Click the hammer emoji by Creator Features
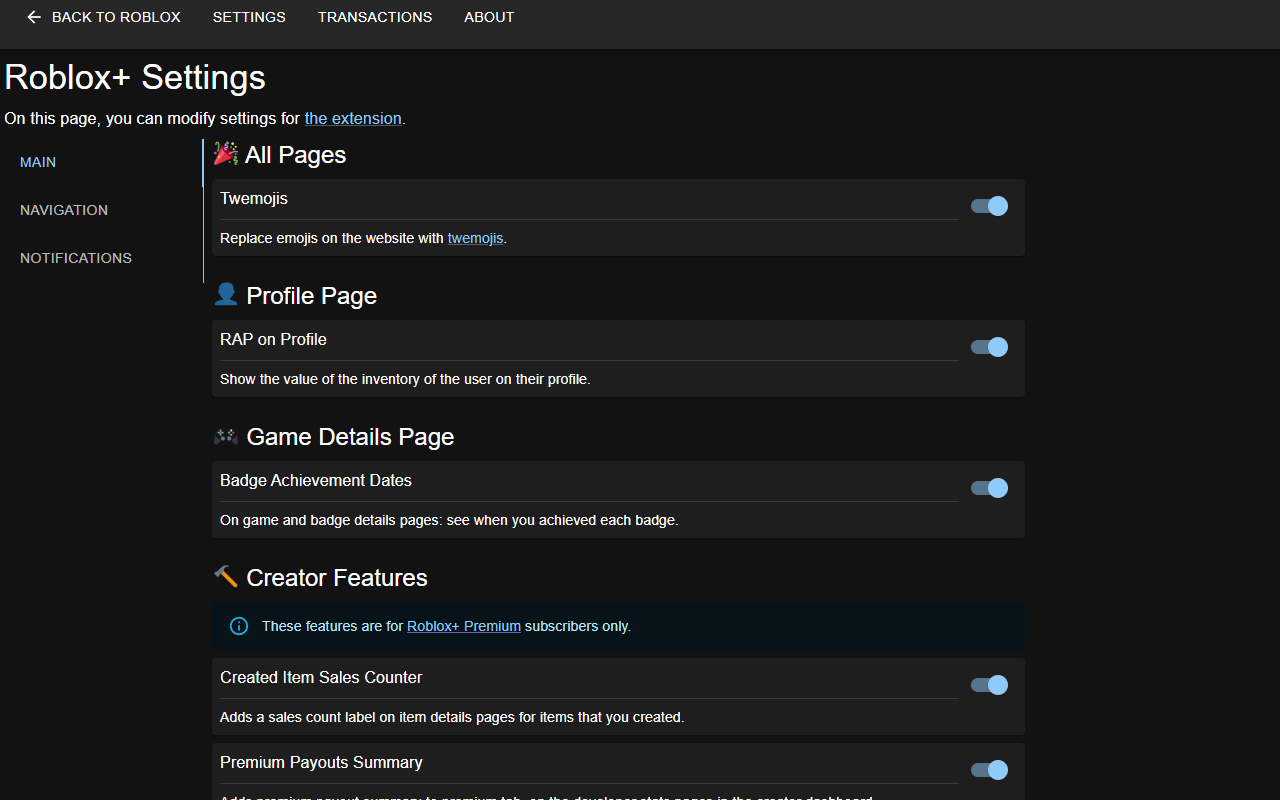The width and height of the screenshot is (1280, 800). click(226, 576)
